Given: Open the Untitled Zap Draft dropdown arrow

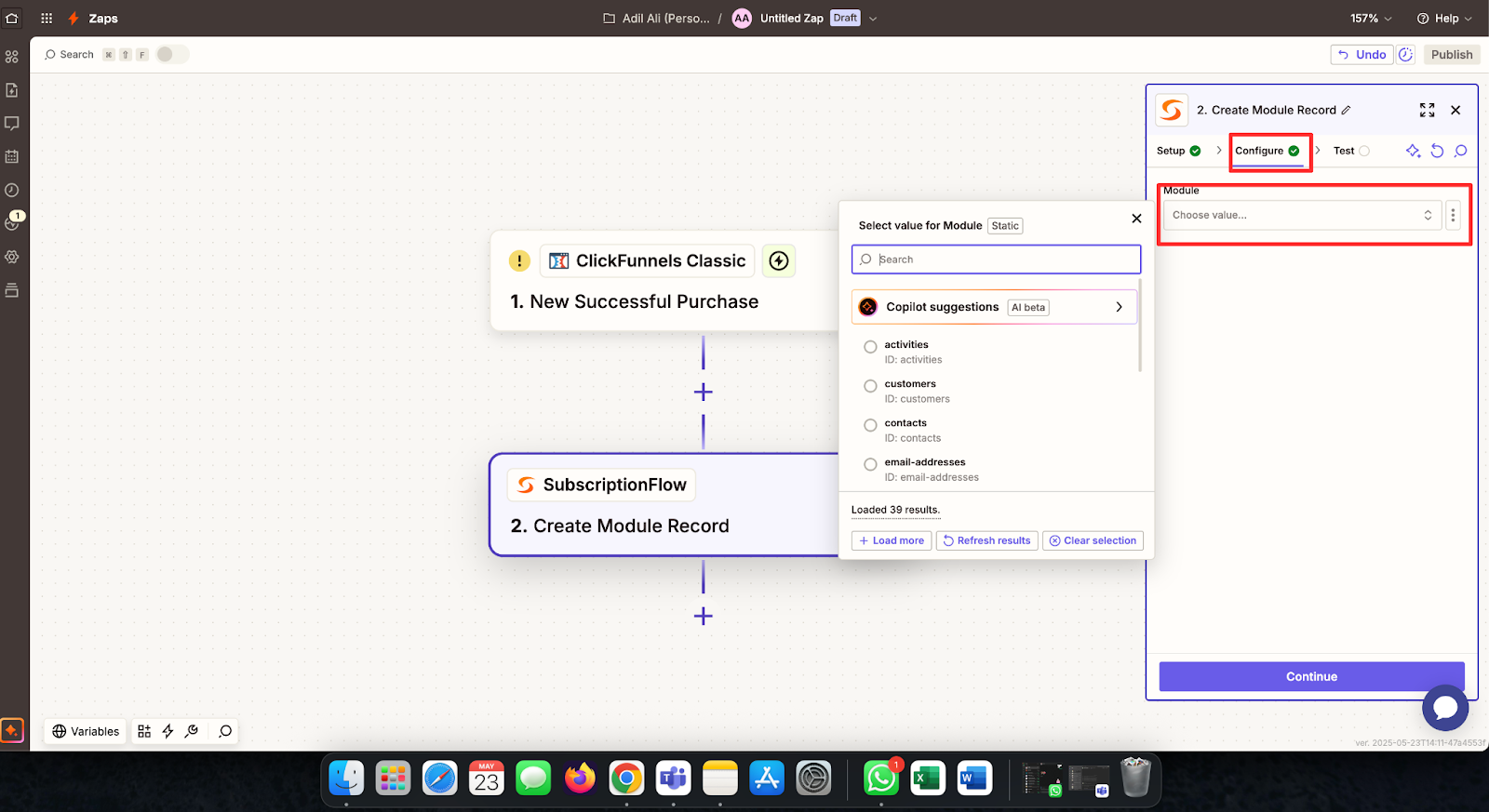Looking at the screenshot, I should pyautogui.click(x=873, y=19).
